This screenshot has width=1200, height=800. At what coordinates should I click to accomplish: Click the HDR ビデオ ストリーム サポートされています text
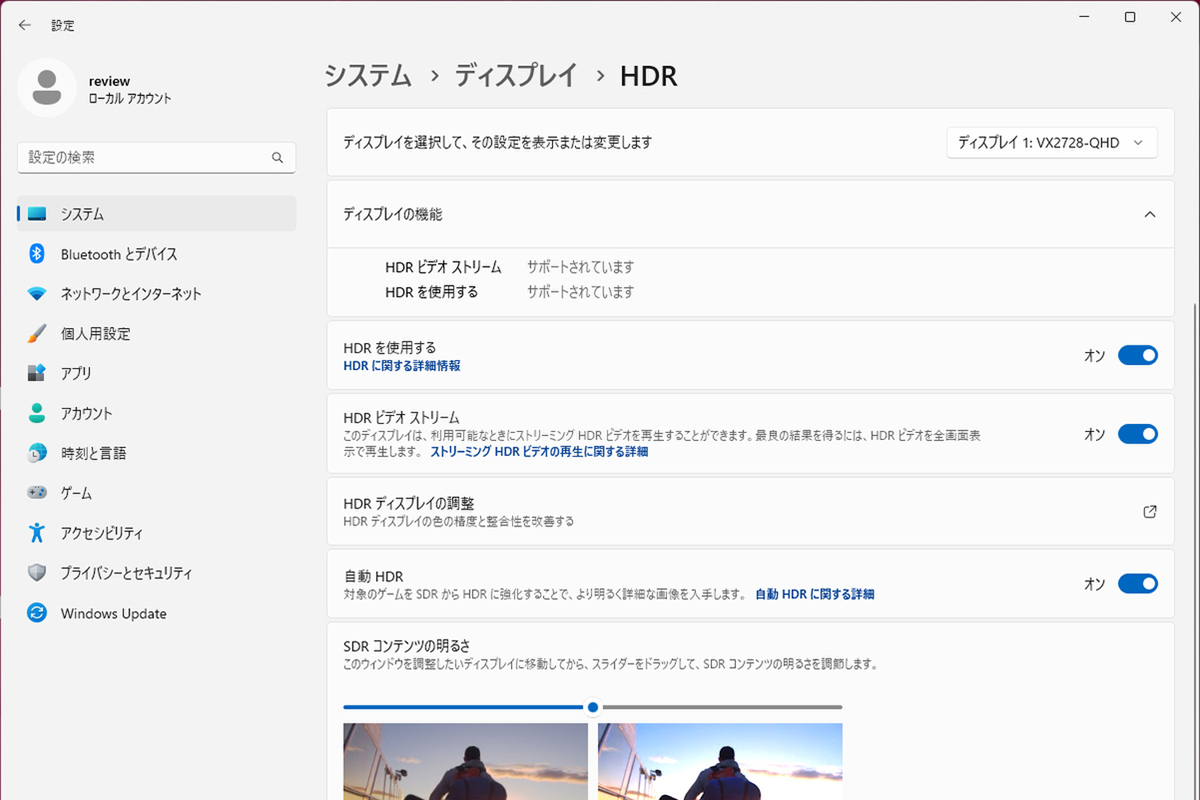[x=581, y=267]
